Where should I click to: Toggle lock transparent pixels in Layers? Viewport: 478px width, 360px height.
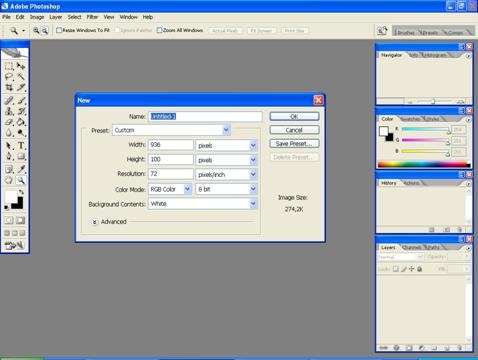[x=396, y=269]
